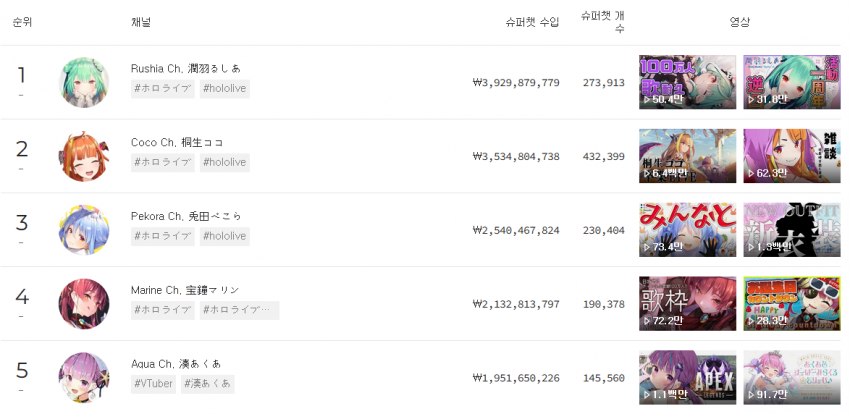Open the Pekora Ch. 兎田ぺこら channel link

(x=186, y=216)
